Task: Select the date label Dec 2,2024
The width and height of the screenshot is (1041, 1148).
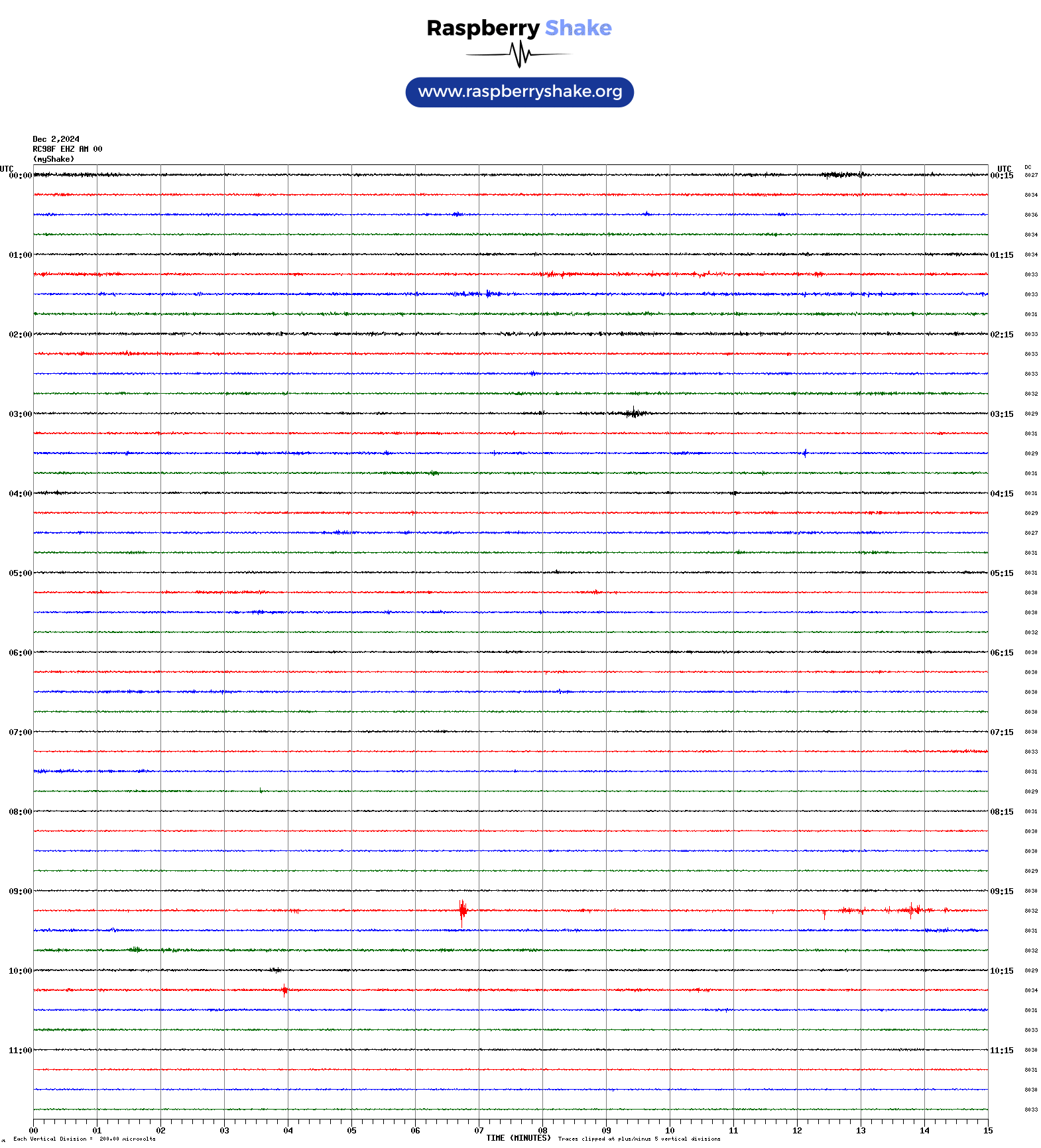Action: 56,139
